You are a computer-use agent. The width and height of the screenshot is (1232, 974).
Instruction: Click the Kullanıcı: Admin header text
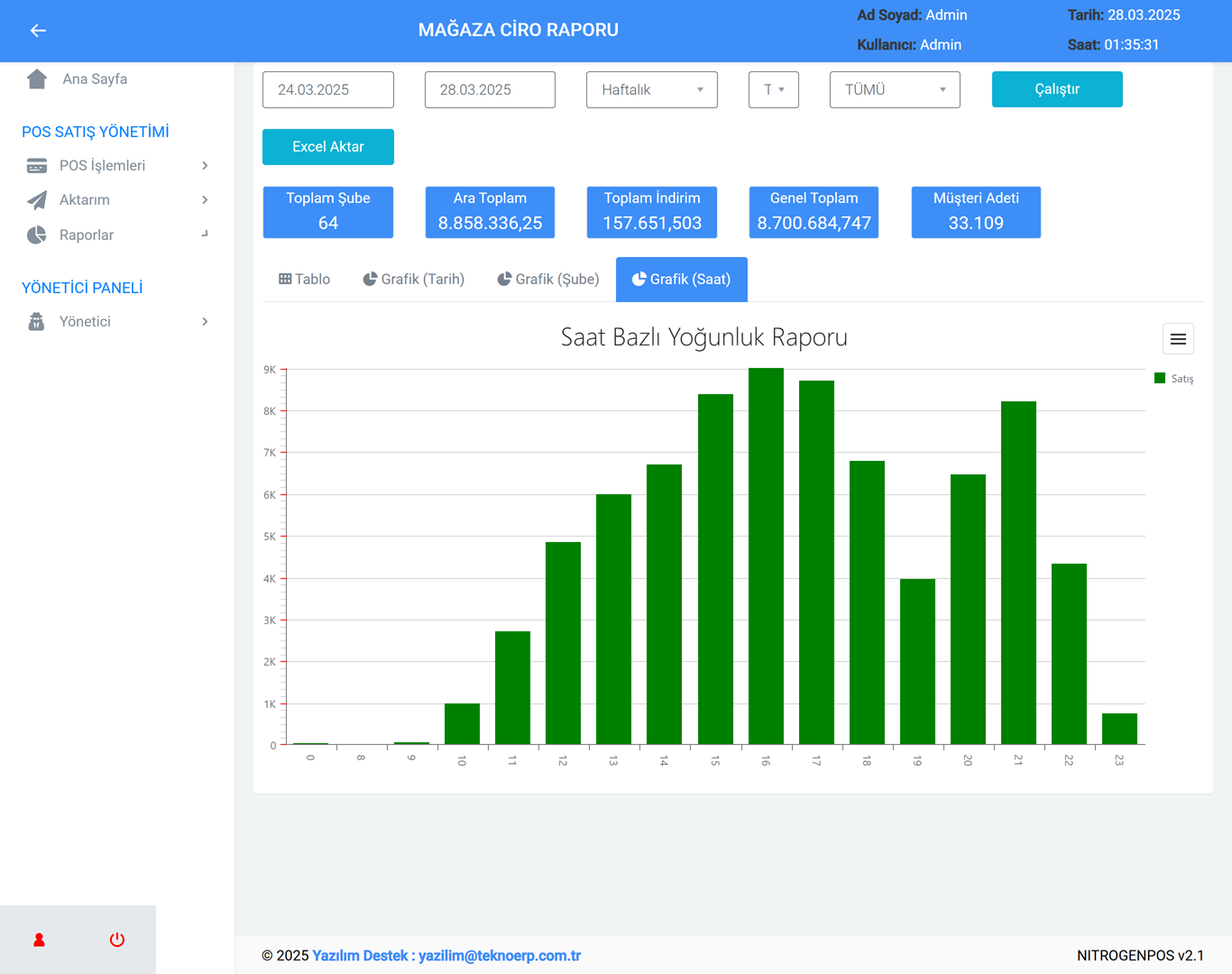[909, 45]
